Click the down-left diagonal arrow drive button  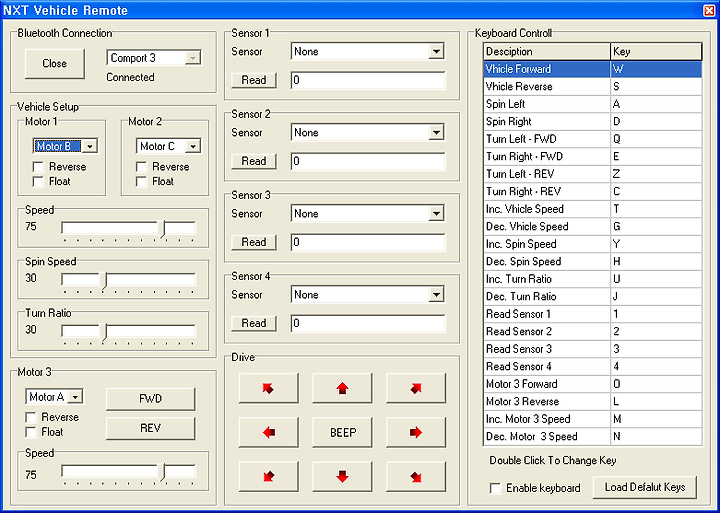(x=269, y=476)
